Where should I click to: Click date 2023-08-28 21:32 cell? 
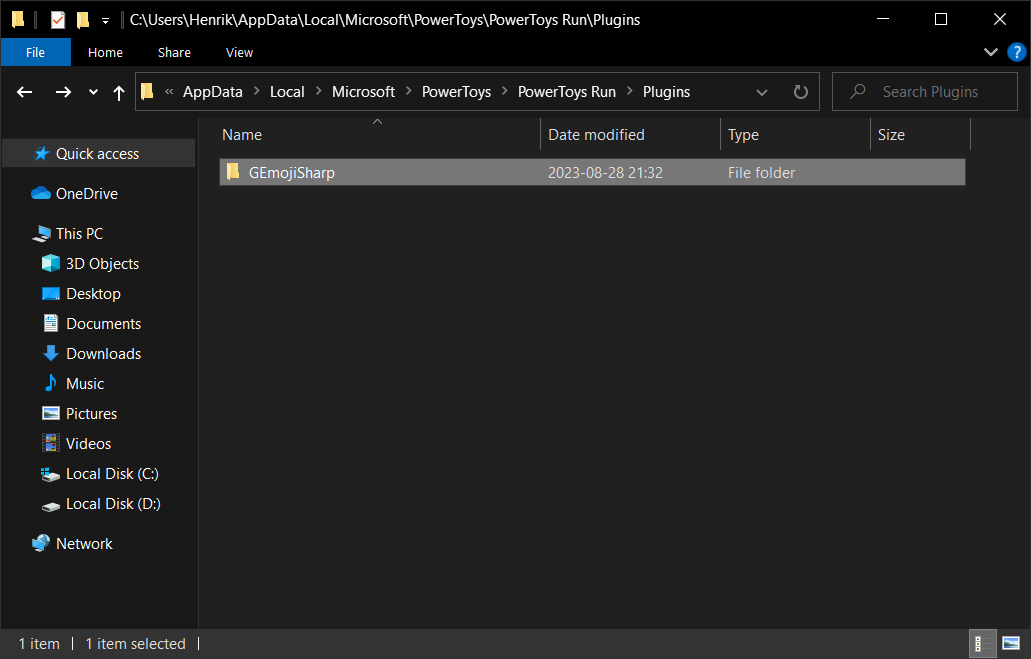(x=606, y=173)
